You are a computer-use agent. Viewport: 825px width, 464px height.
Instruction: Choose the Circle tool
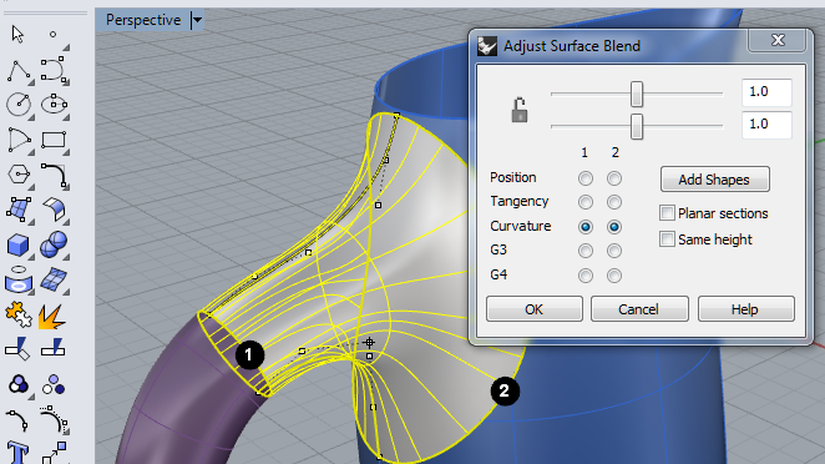coord(19,104)
